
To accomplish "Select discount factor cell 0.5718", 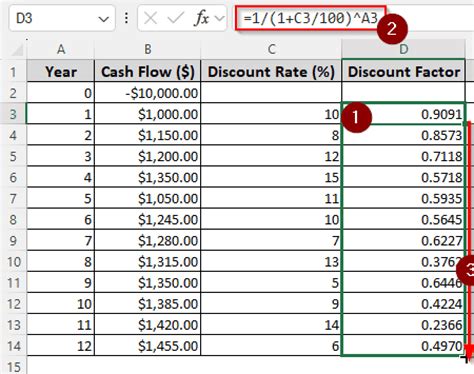I will pyautogui.click(x=403, y=177).
